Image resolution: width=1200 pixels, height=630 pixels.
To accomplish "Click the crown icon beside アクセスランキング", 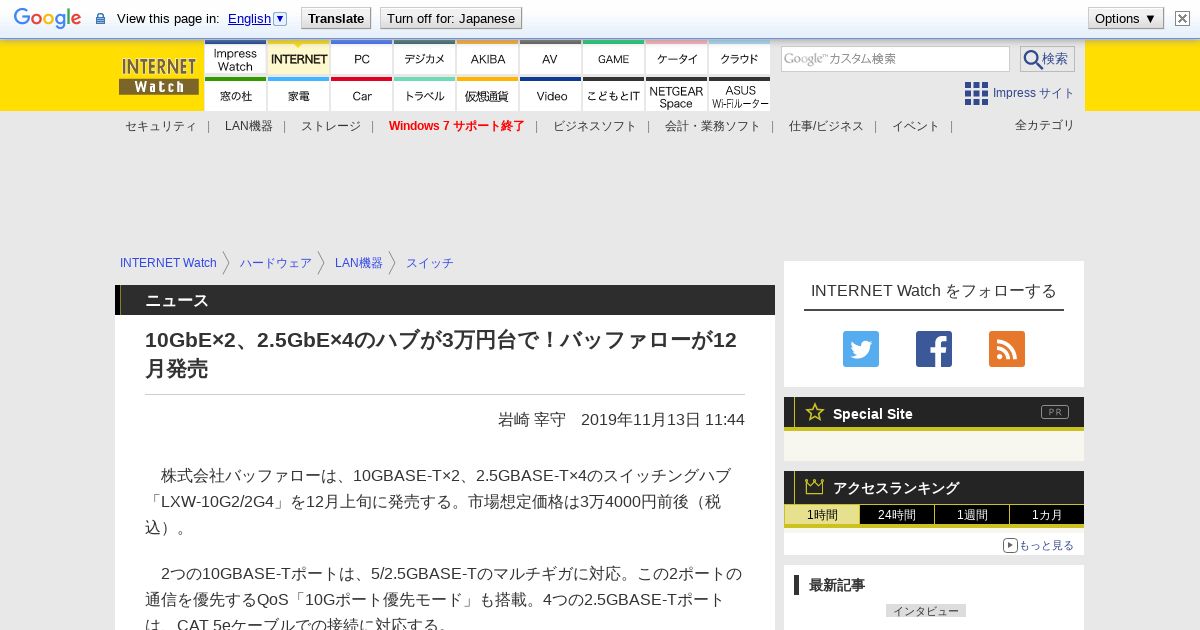I will (x=815, y=486).
